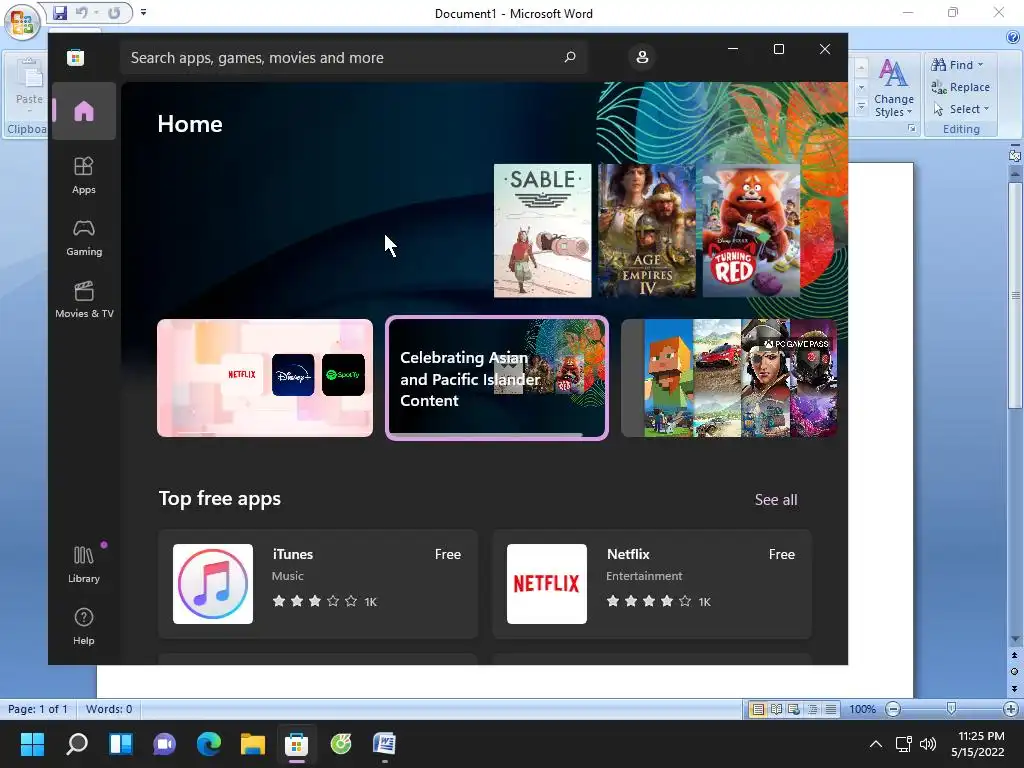The image size is (1024, 768).
Task: Open the Library in the Store sidebar
Action: point(84,564)
